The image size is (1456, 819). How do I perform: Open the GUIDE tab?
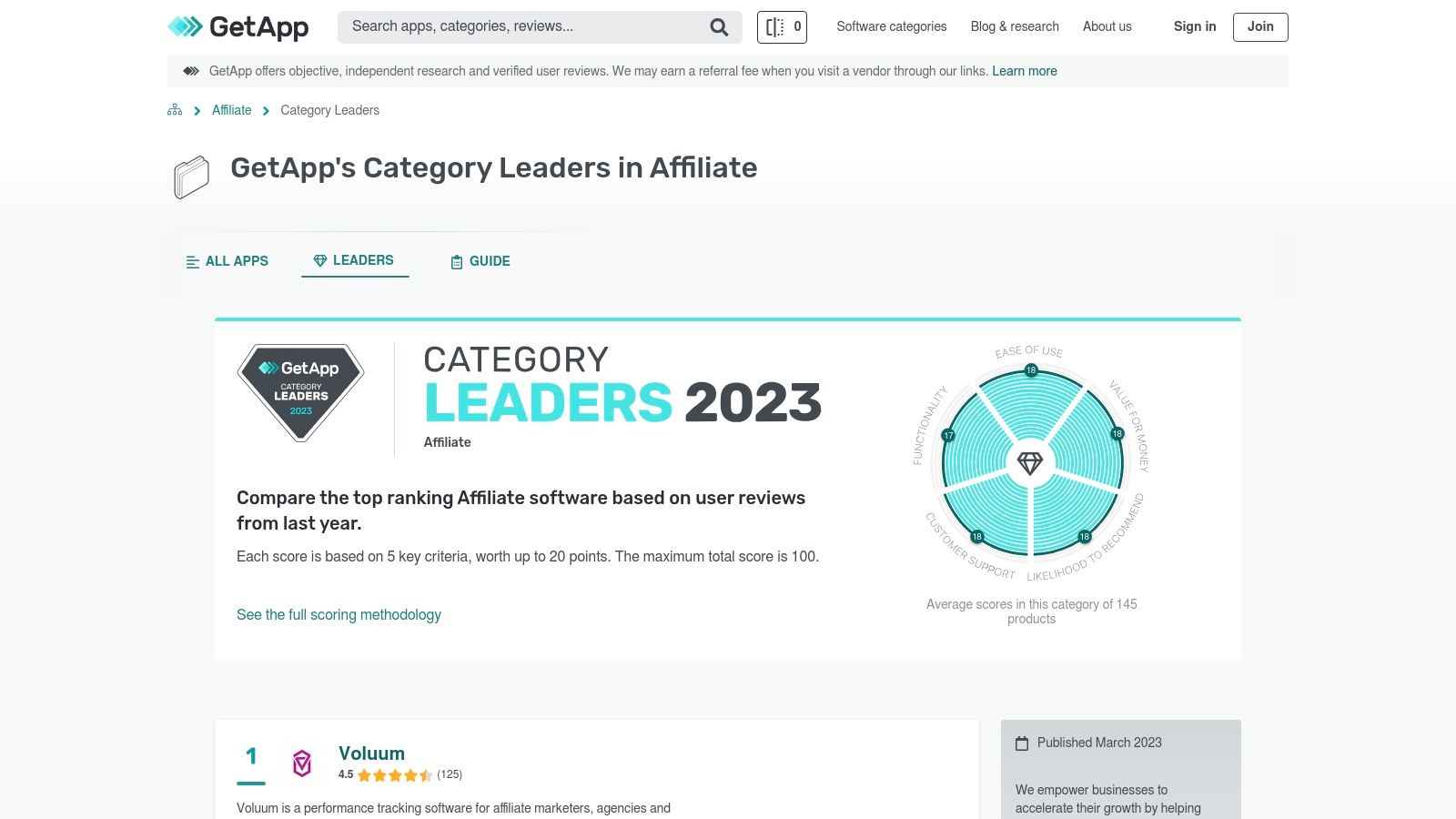coord(480,261)
